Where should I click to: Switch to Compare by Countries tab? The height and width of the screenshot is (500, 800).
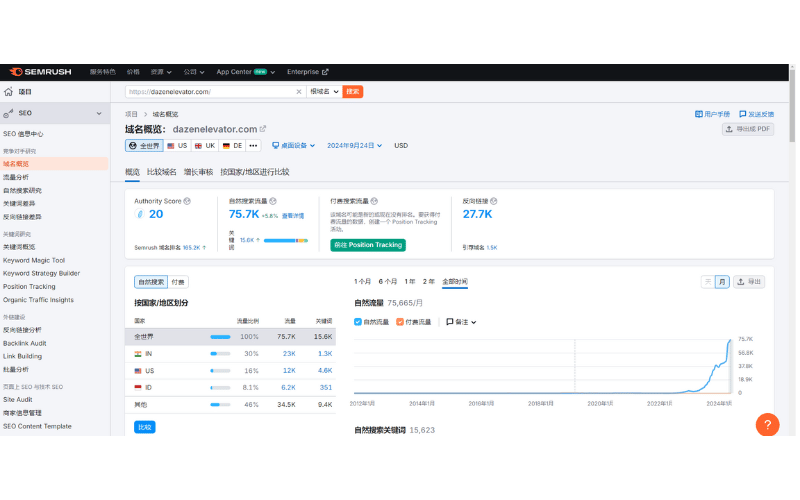[x=255, y=172]
